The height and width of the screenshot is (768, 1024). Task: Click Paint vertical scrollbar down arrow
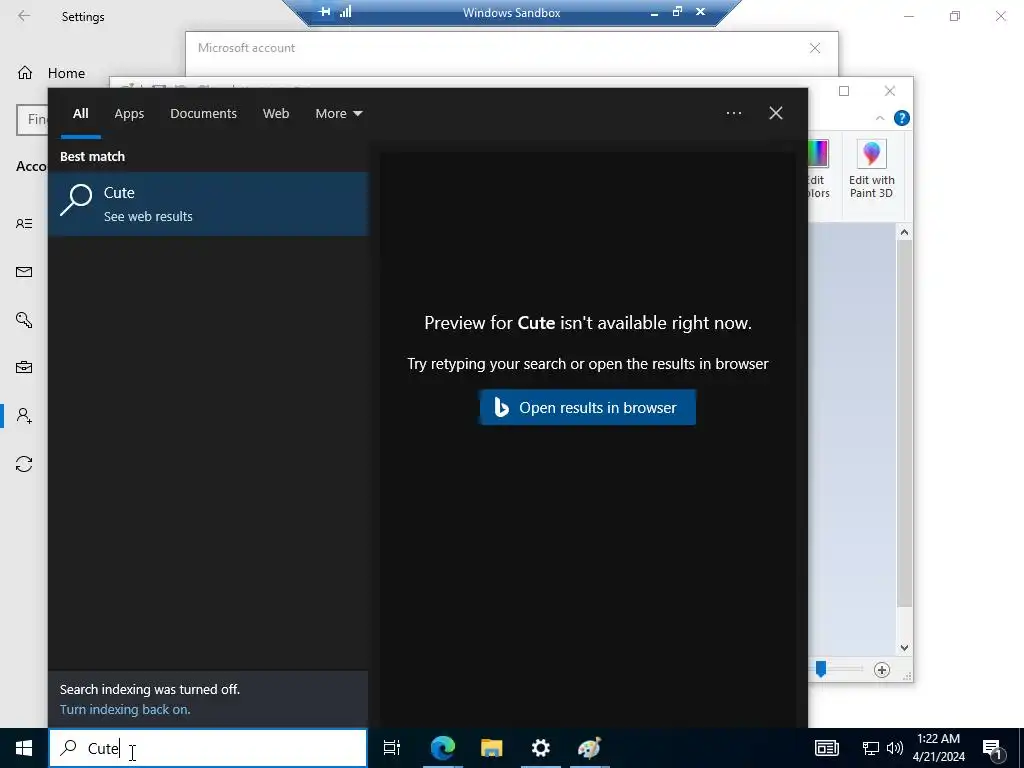pyautogui.click(x=904, y=648)
